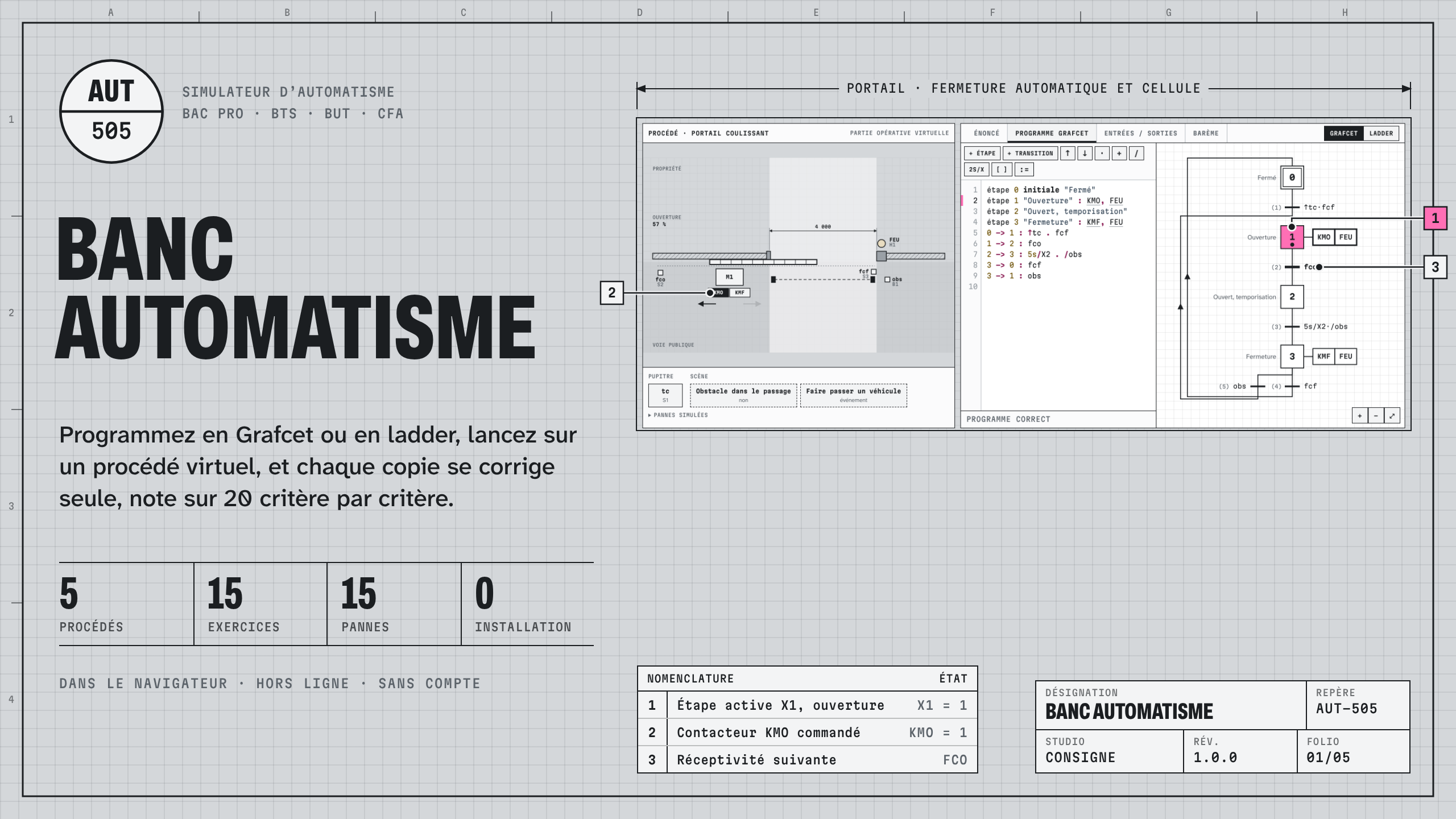Click the + Transition button
Viewport: 1456px width, 819px height.
pyautogui.click(x=1030, y=153)
